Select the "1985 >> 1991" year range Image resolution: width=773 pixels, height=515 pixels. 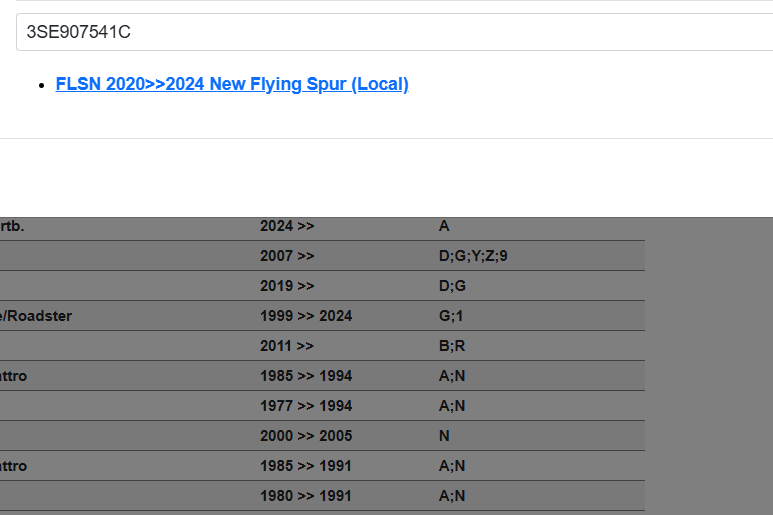(306, 466)
